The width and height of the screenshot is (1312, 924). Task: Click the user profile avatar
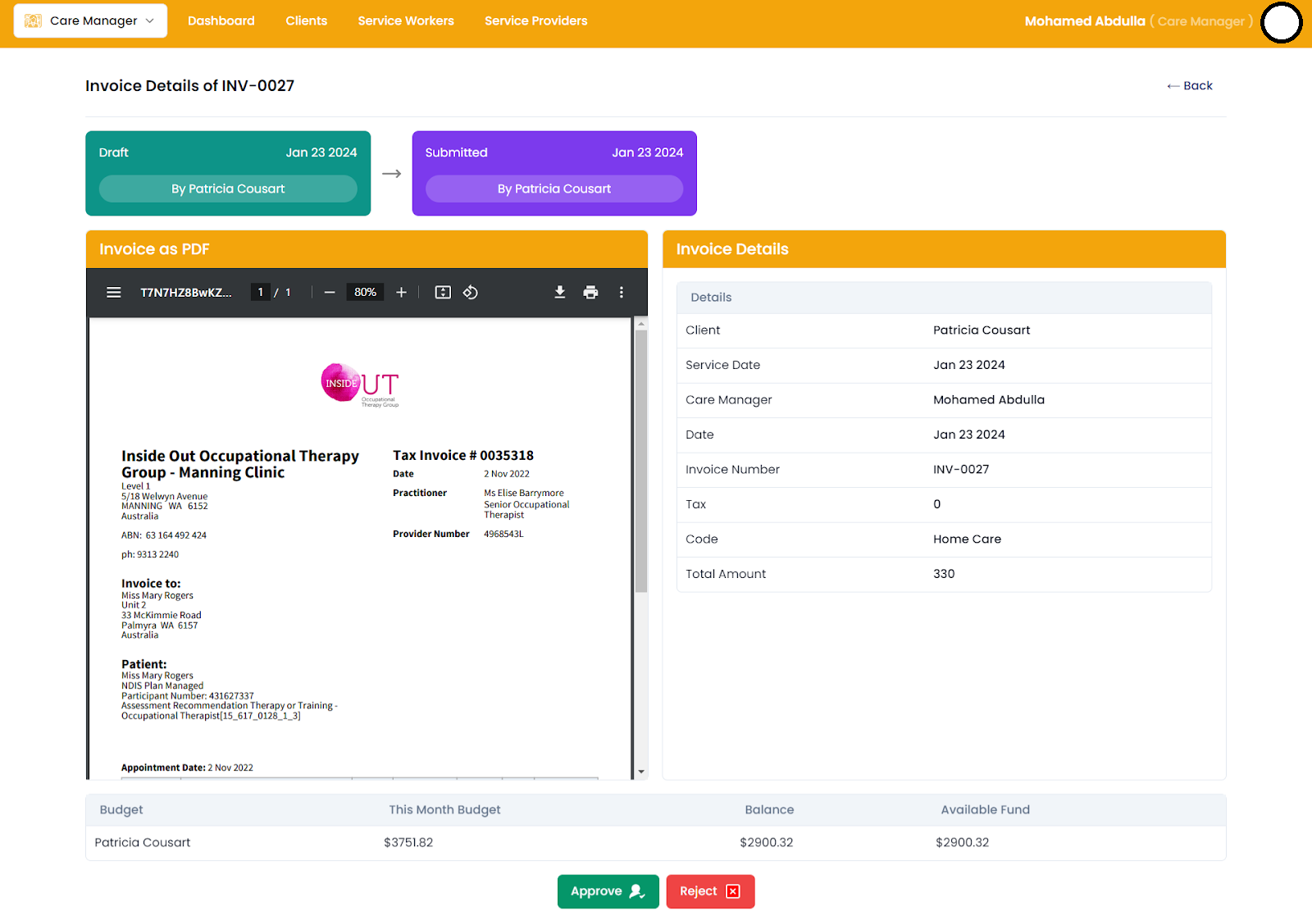coord(1281,22)
